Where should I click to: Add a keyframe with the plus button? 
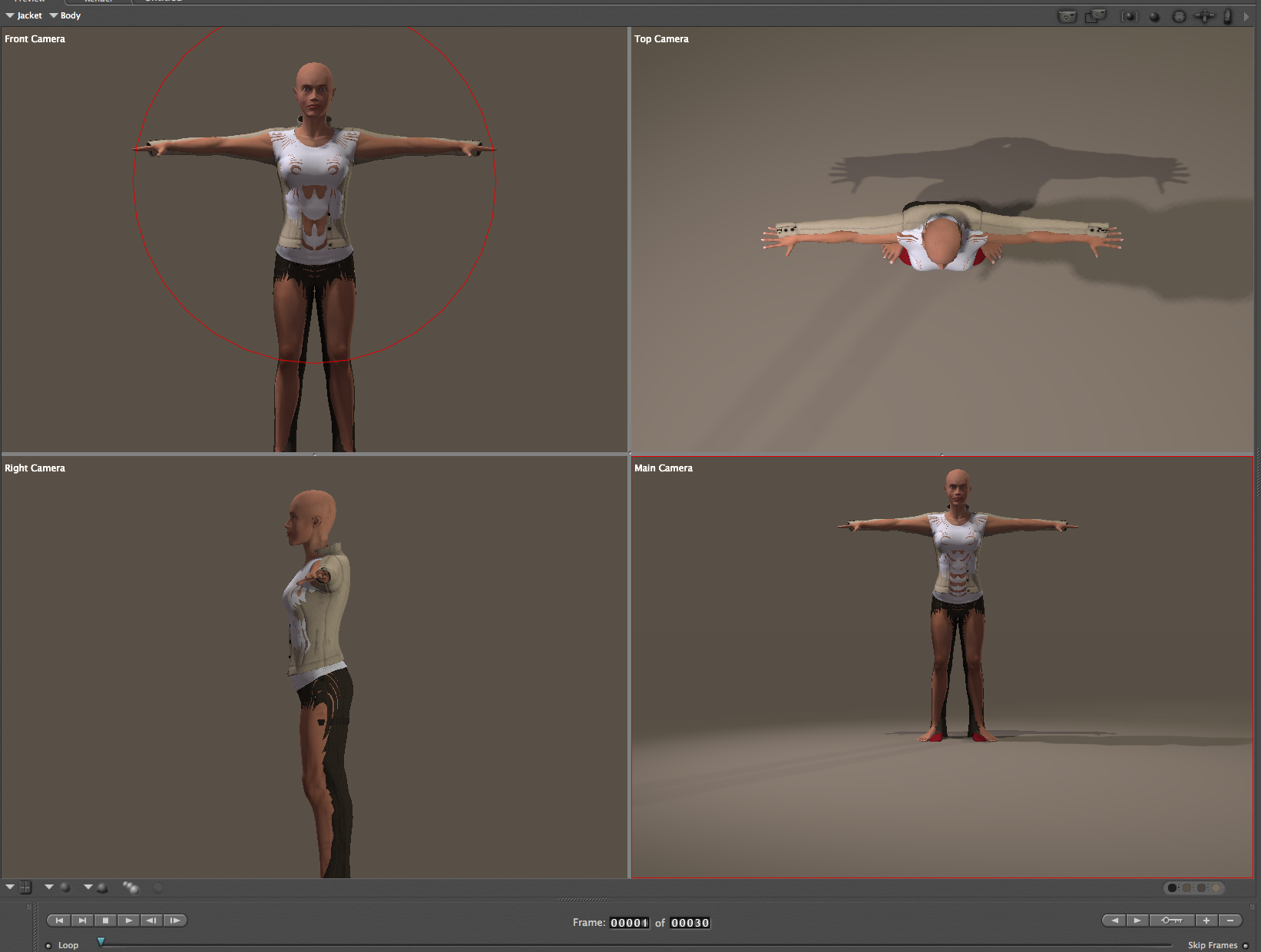pos(1206,921)
